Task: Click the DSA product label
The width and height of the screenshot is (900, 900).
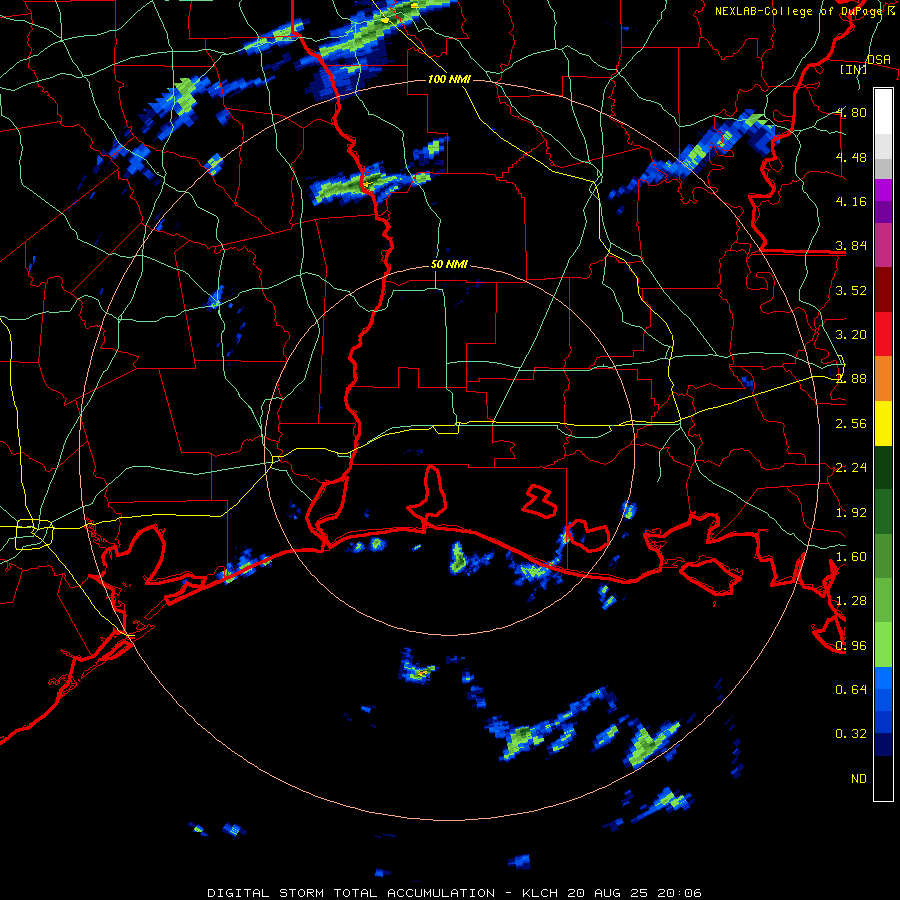Action: [x=879, y=59]
